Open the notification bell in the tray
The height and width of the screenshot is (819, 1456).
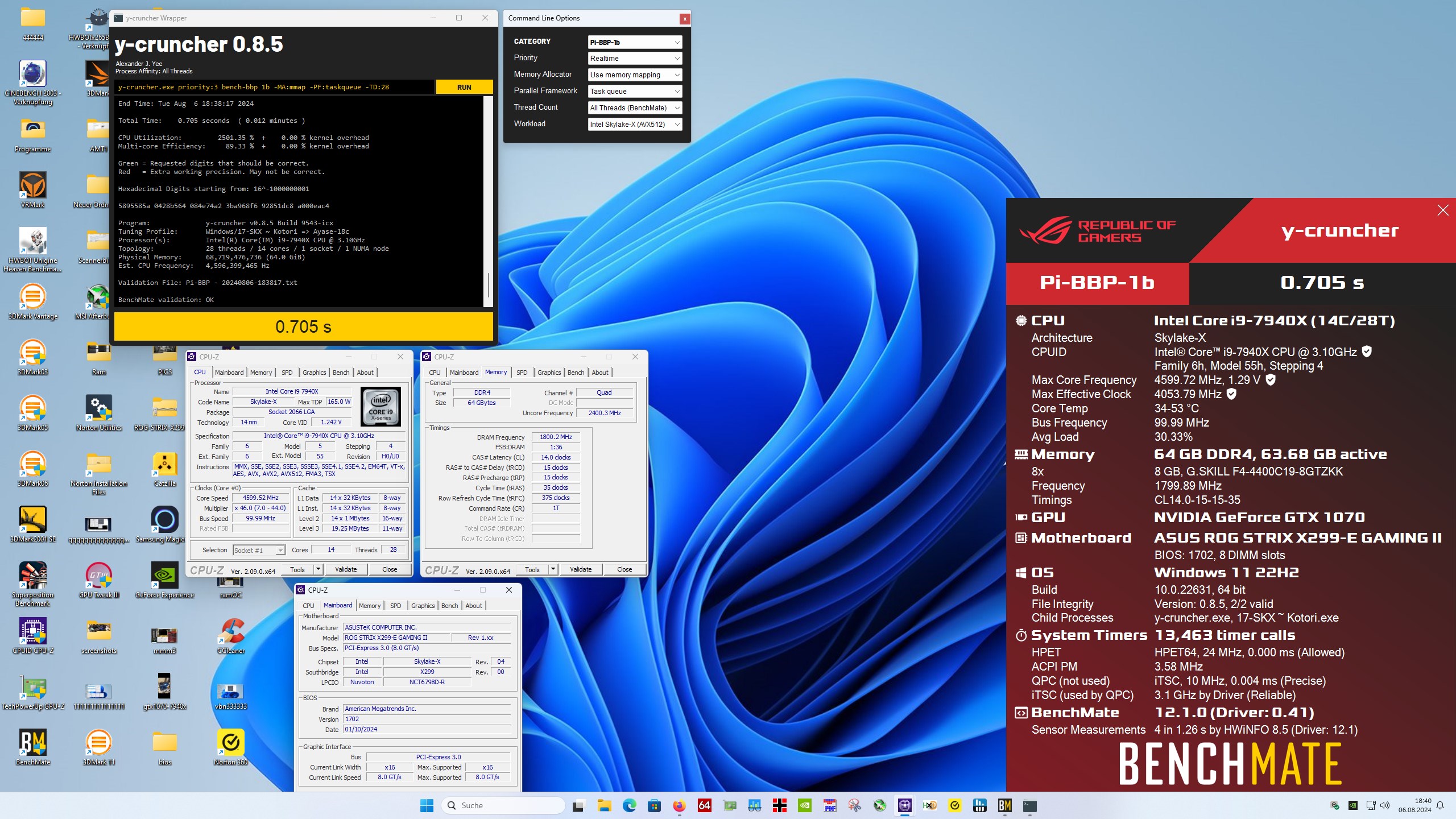click(1440, 805)
